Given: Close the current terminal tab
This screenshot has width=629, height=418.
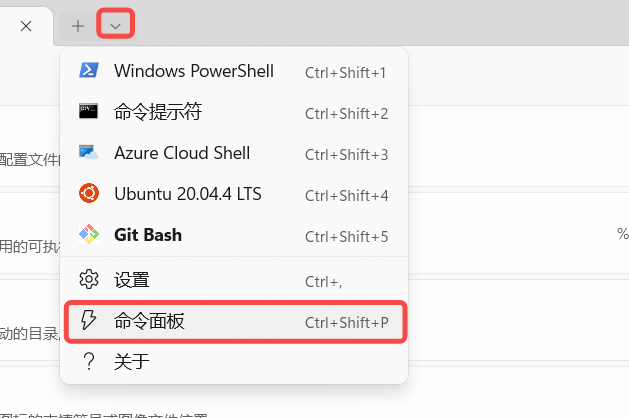Looking at the screenshot, I should pos(25,25).
